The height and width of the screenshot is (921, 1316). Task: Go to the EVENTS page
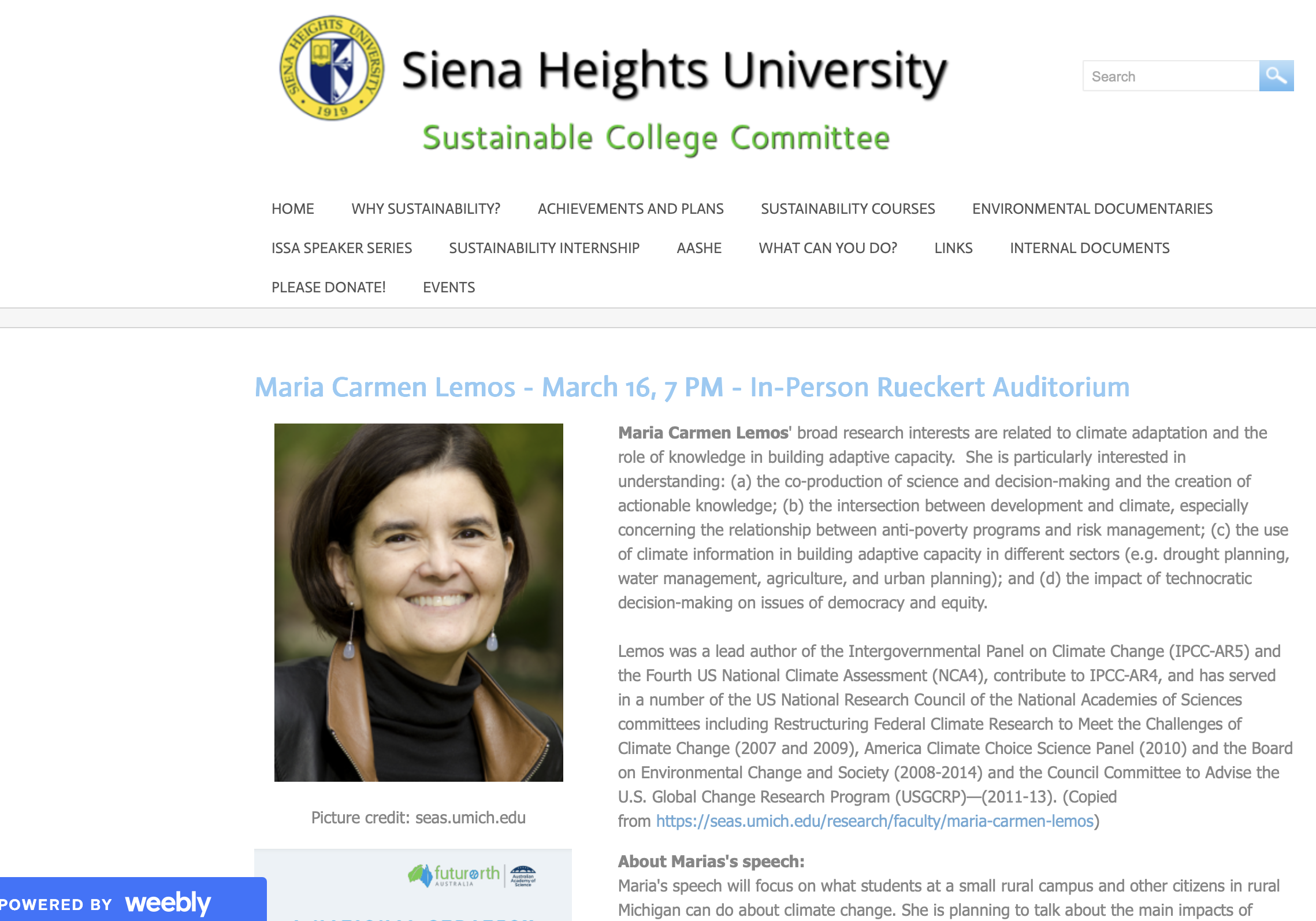coord(449,287)
